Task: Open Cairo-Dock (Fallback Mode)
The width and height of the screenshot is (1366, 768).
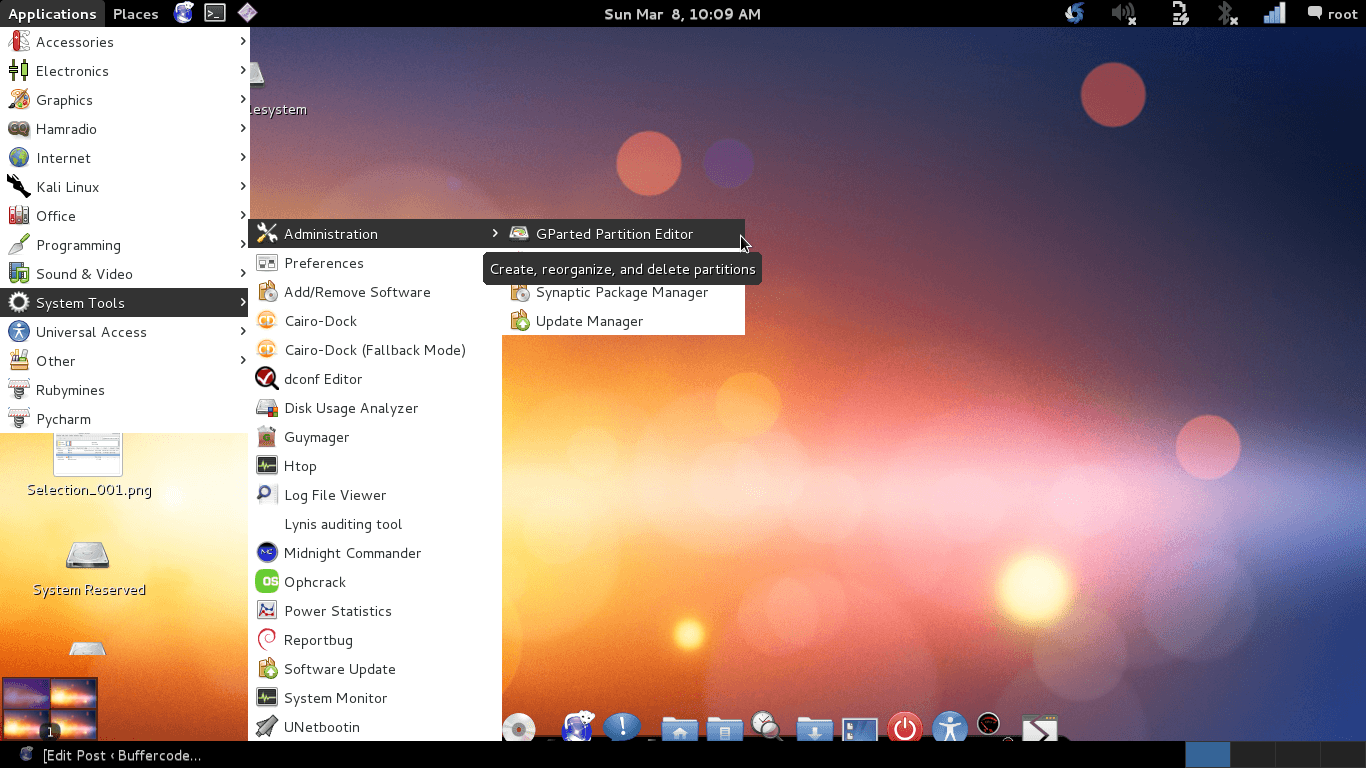Action: 375,350
